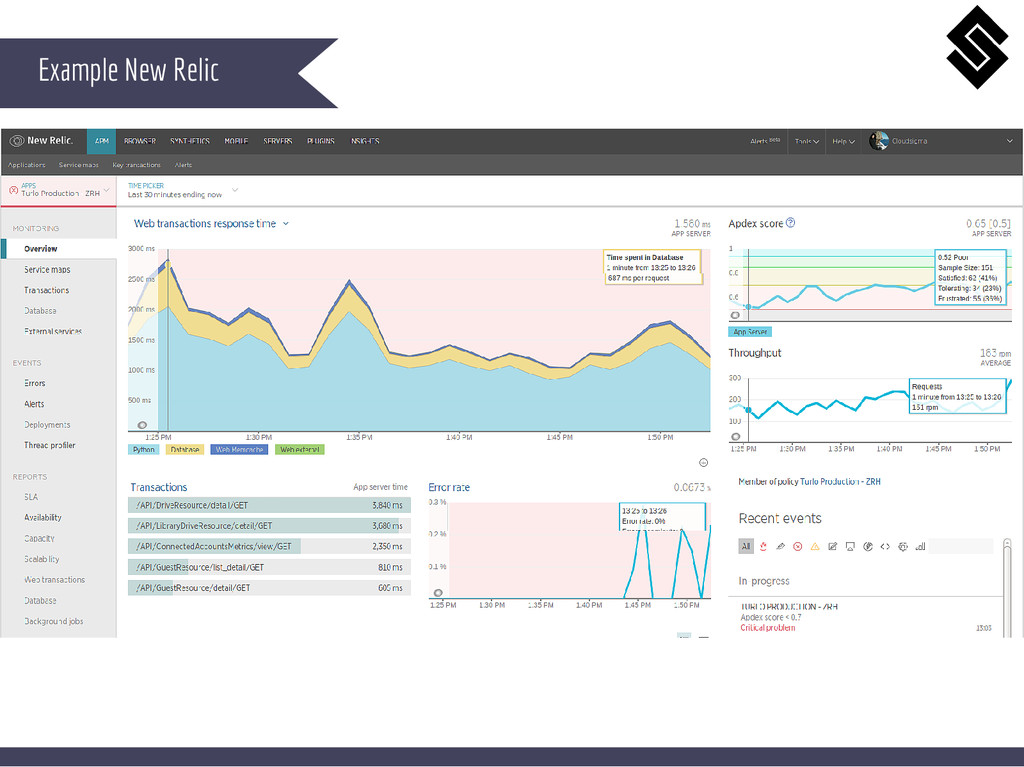The image size is (1024, 767).
Task: Click the bar chart event filter icon
Action: point(920,547)
